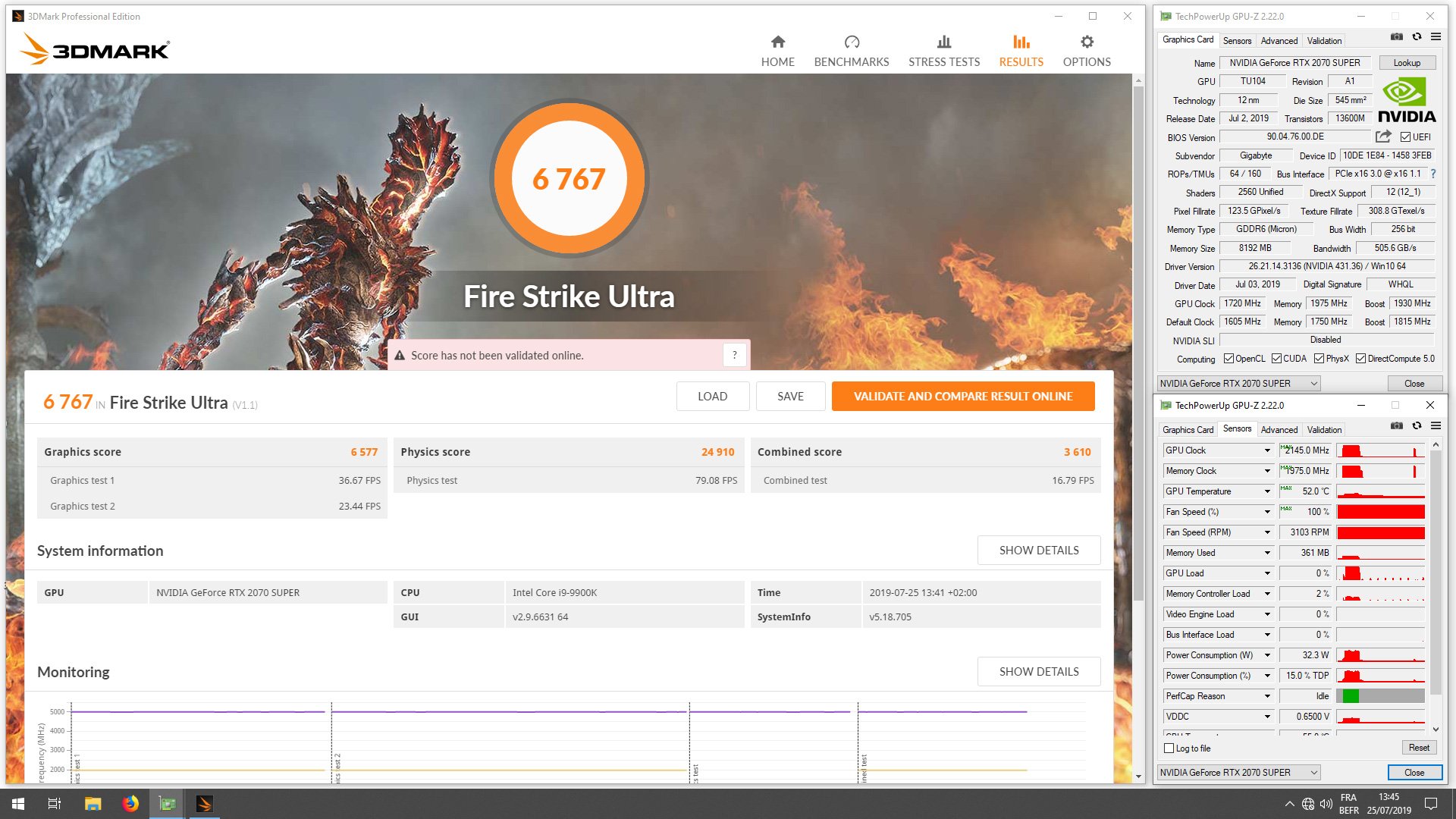Viewport: 1456px width, 819px height.
Task: Switch to GPU-Z taskbar icon
Action: click(x=168, y=804)
